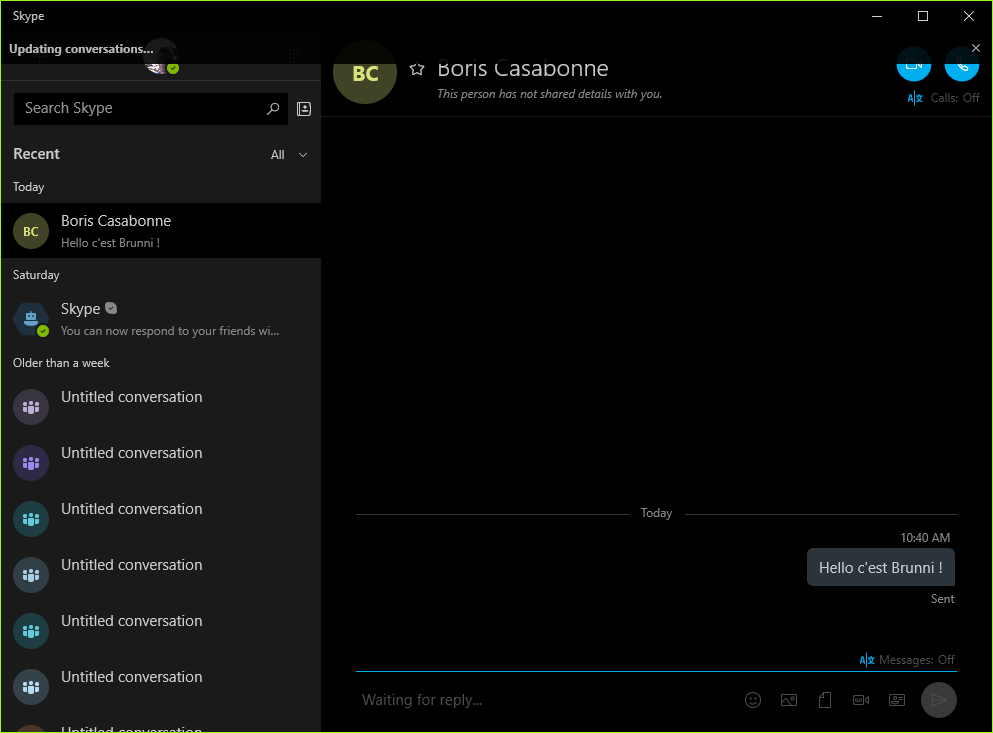Start an audio call with Boris
993x733 pixels.
(961, 65)
